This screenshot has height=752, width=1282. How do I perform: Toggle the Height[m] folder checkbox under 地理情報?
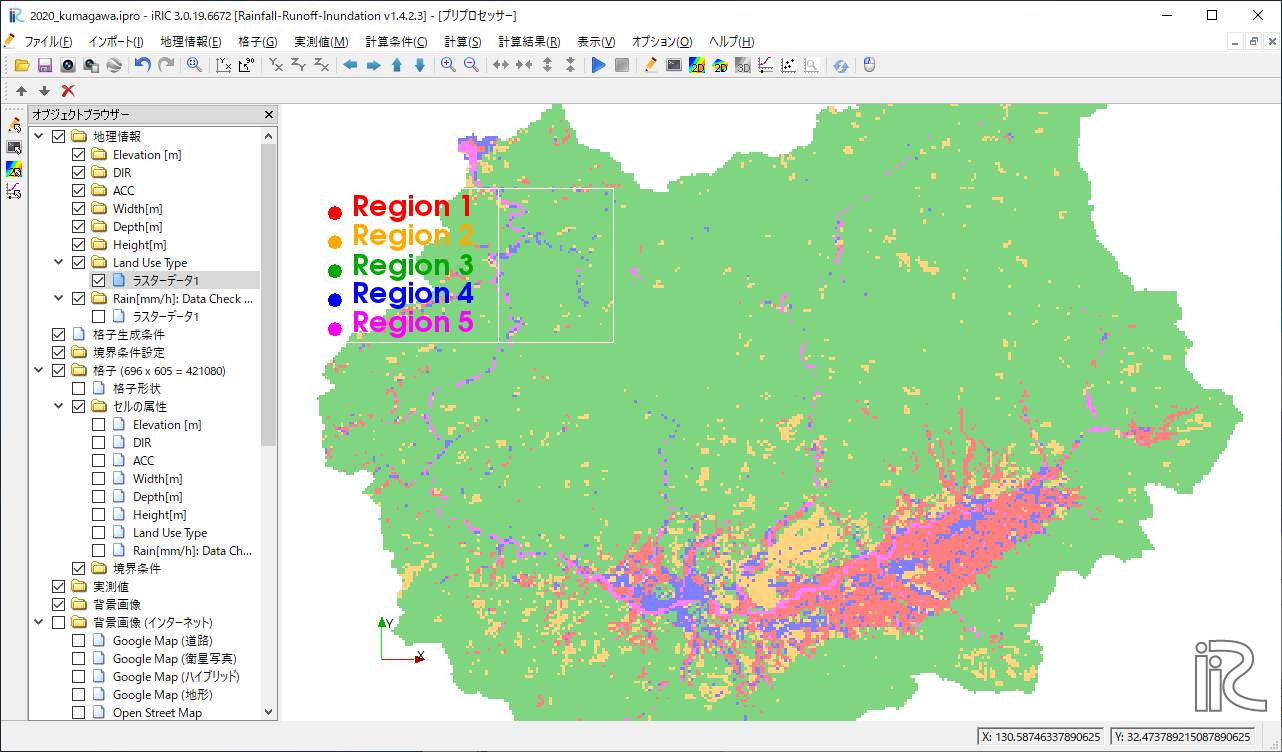(x=78, y=245)
